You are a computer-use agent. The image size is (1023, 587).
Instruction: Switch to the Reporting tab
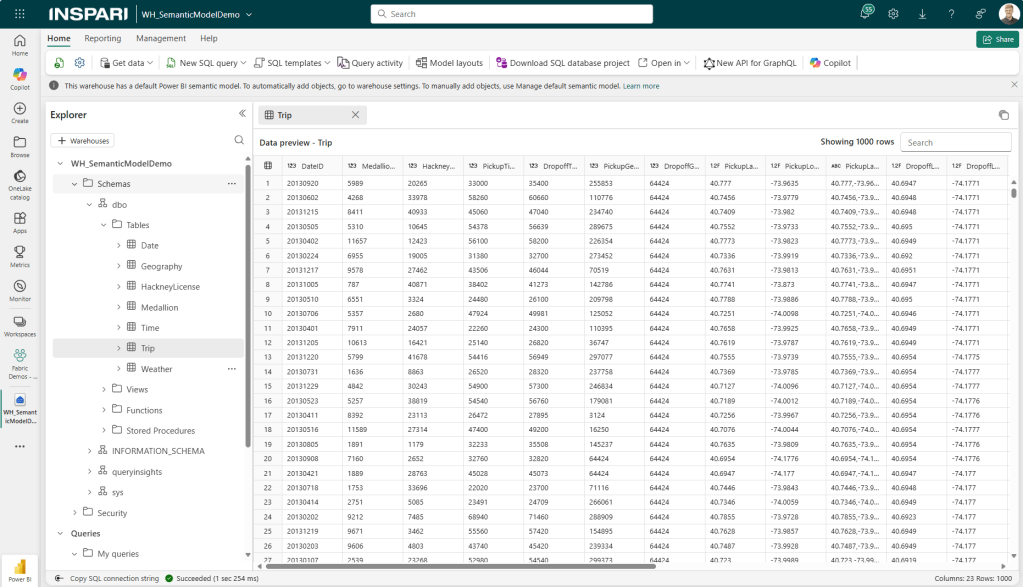pyautogui.click(x=102, y=38)
